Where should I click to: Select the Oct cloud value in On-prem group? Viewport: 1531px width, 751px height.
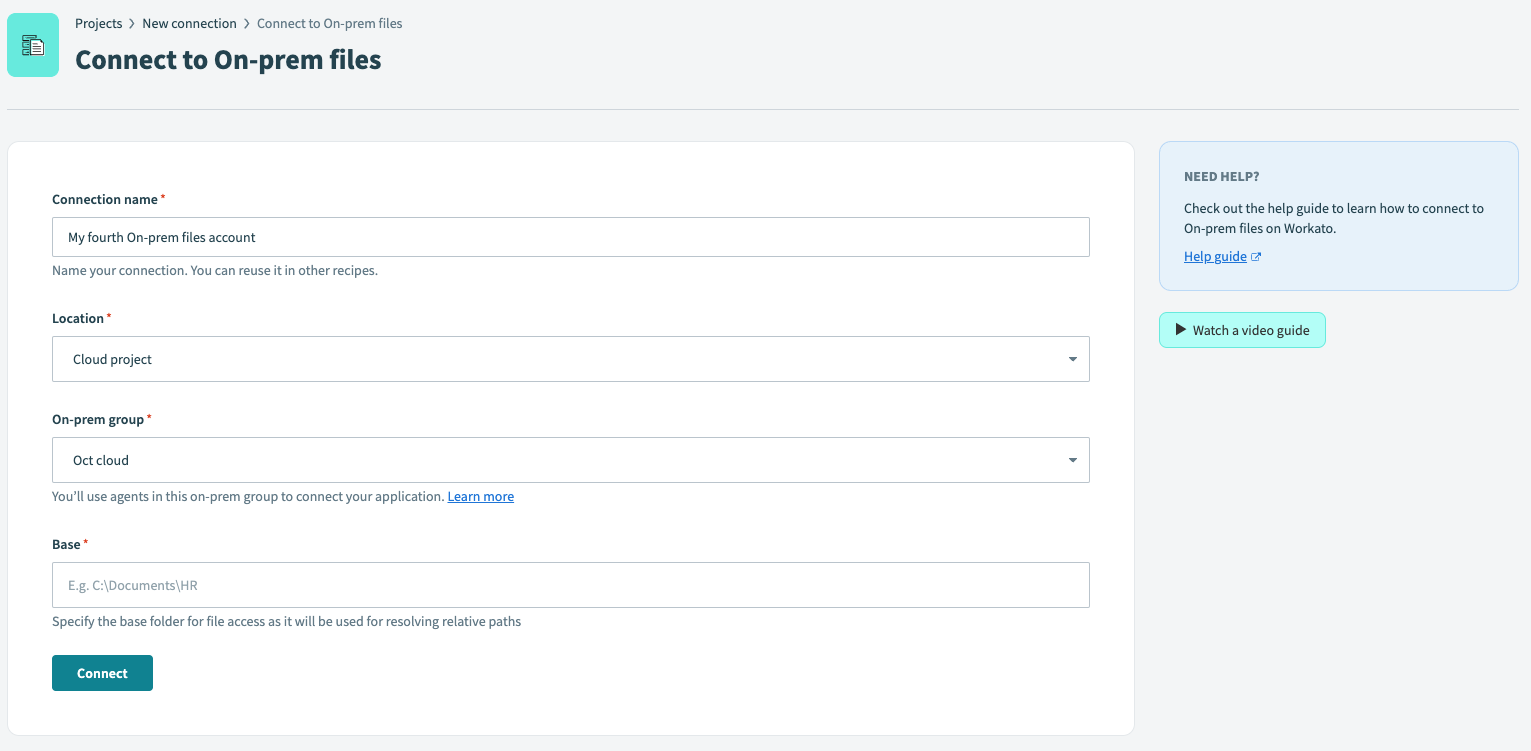tap(100, 459)
